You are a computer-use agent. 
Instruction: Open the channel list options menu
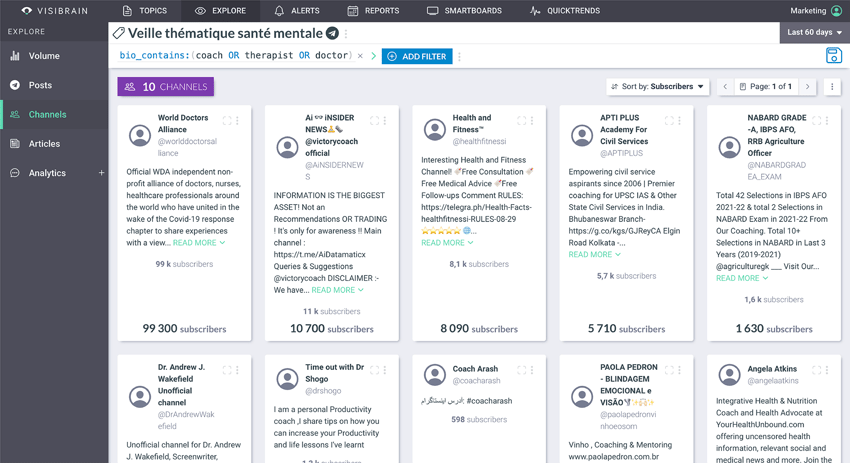832,86
